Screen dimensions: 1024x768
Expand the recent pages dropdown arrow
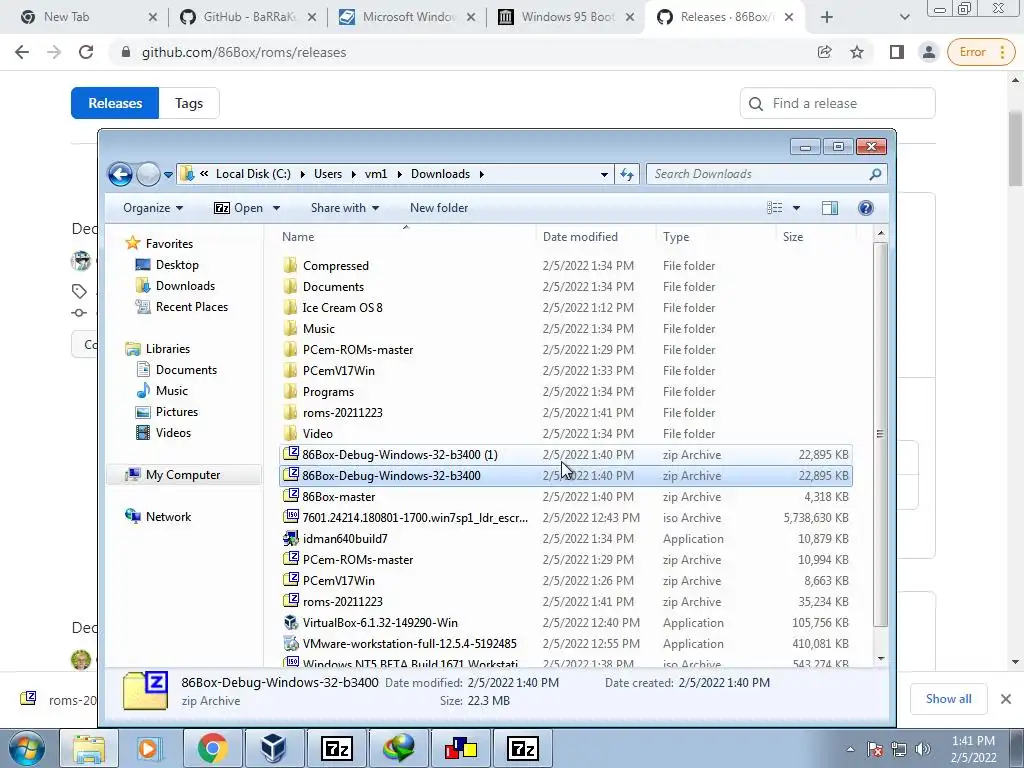(168, 174)
